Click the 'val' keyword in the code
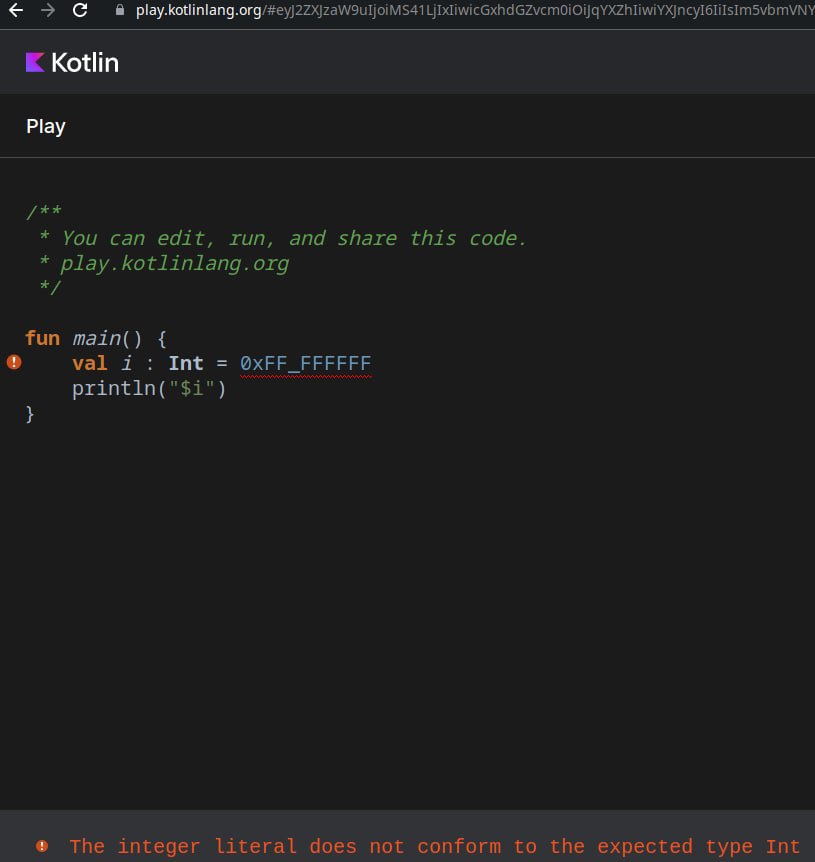 90,363
